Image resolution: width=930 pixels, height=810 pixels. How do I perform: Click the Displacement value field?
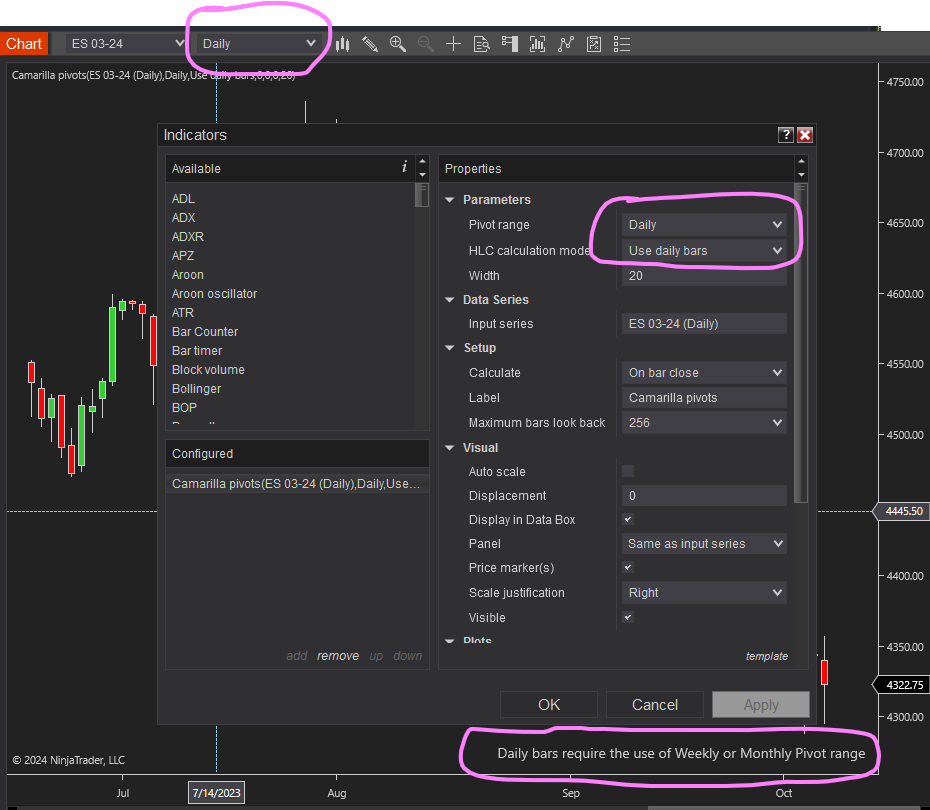click(705, 496)
